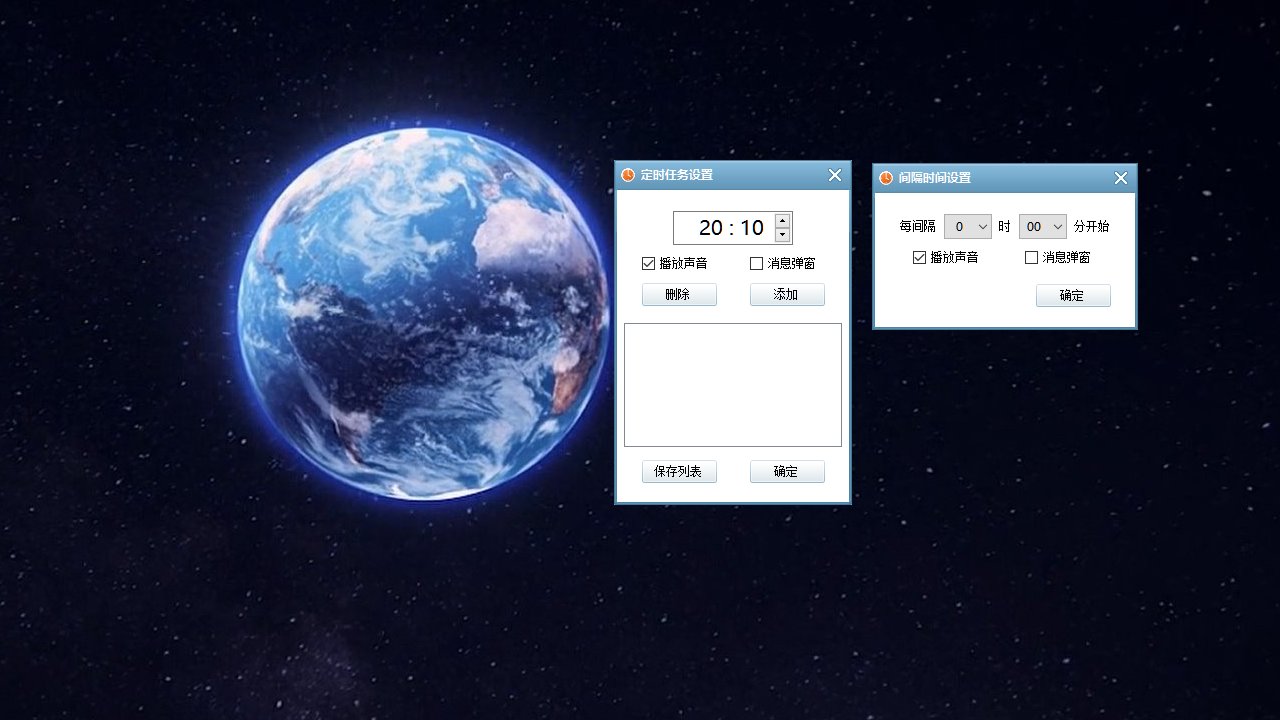Open the interval minute dropdown showing 00
Screen dimensions: 1280x720
1042,226
